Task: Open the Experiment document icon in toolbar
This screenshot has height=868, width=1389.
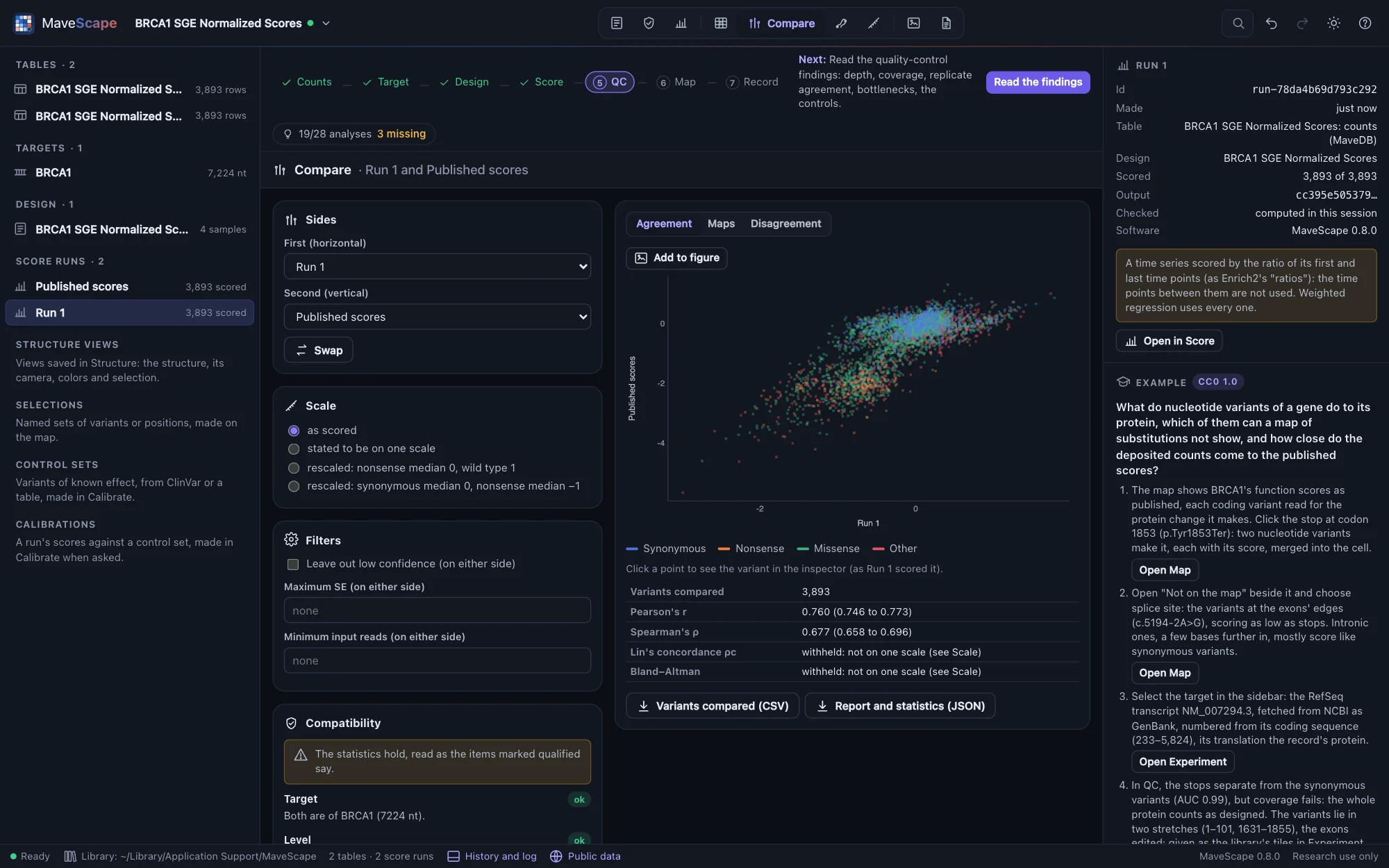Action: pyautogui.click(x=617, y=23)
